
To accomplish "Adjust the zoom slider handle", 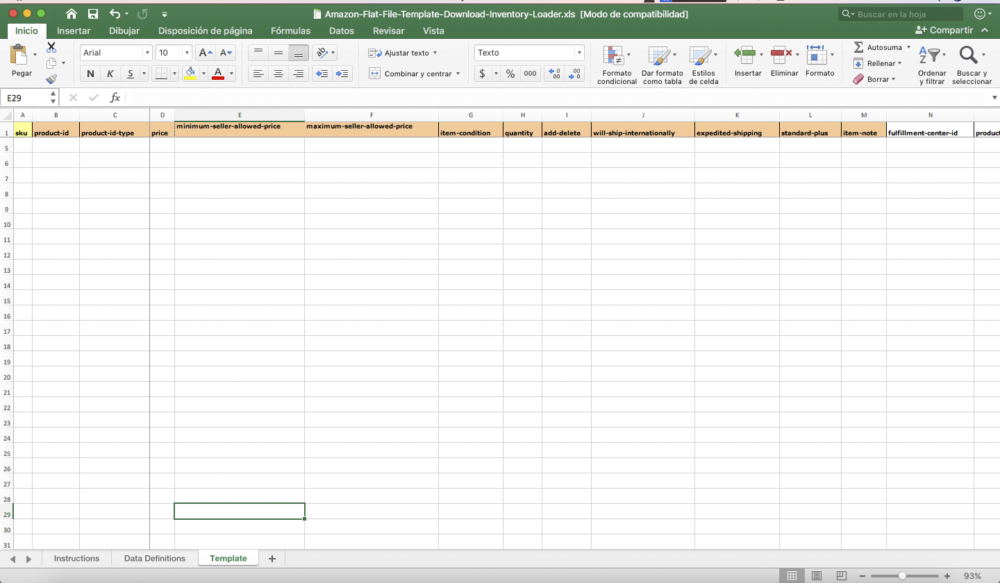I will pos(902,576).
